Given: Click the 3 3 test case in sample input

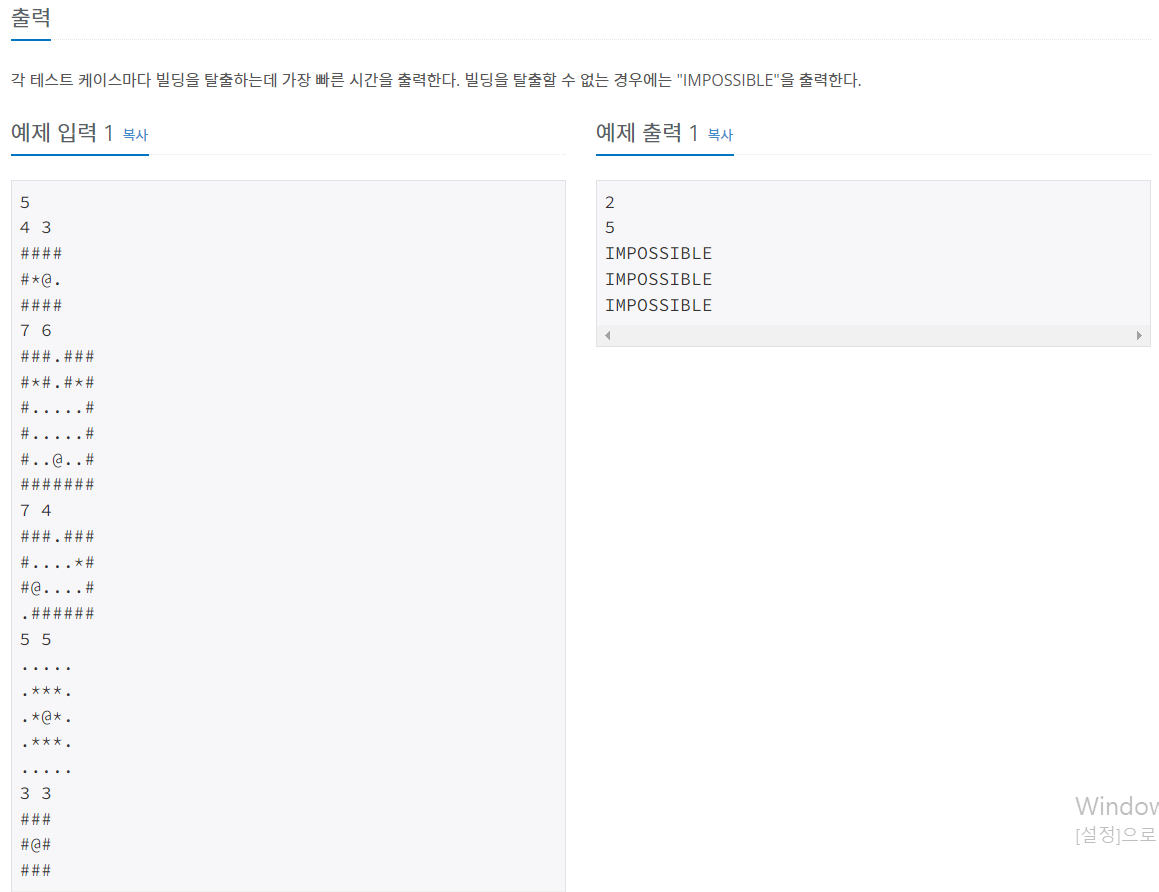Looking at the screenshot, I should coord(33,793).
